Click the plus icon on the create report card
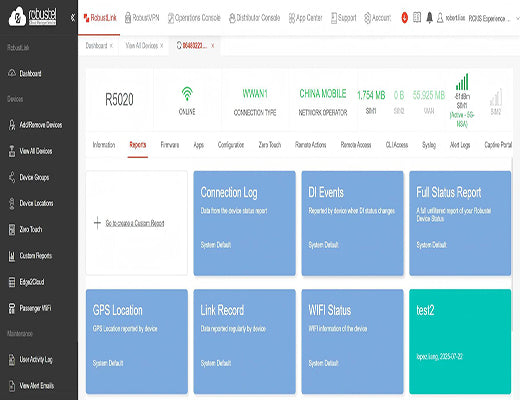Viewport: 520px width, 400px height. pyautogui.click(x=97, y=223)
